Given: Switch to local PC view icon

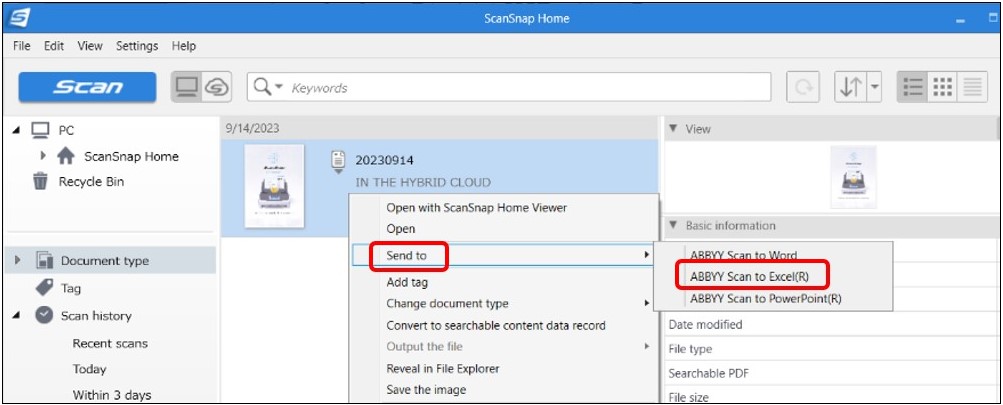Looking at the screenshot, I should pyautogui.click(x=186, y=87).
